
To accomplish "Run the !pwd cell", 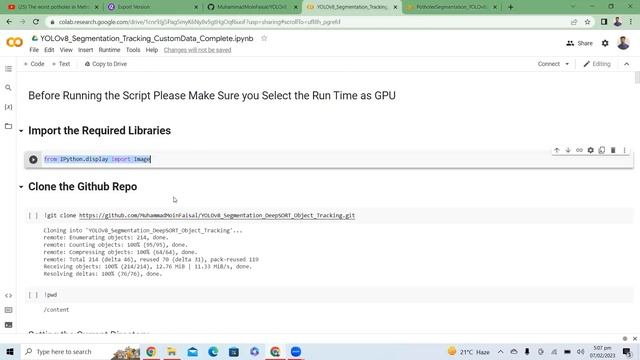I will click(33, 295).
